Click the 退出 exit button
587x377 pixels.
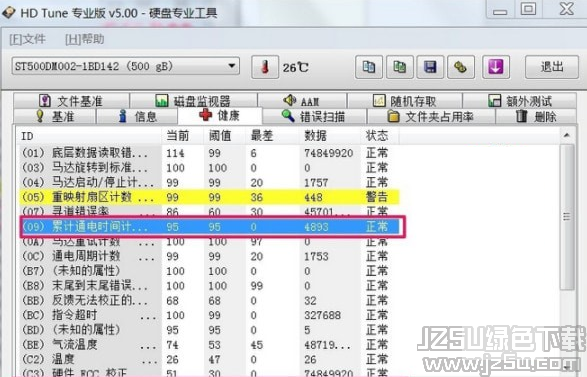[x=552, y=67]
